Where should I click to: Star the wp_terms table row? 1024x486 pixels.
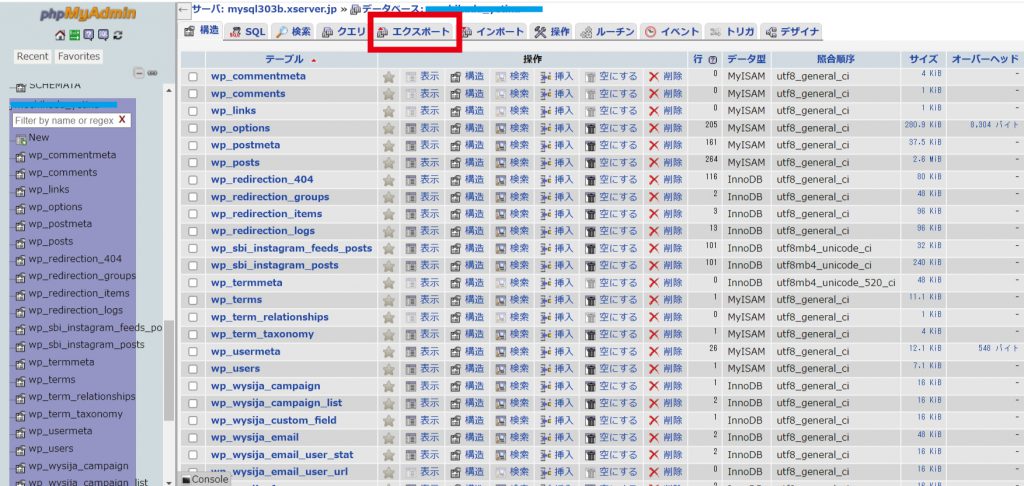(x=389, y=300)
